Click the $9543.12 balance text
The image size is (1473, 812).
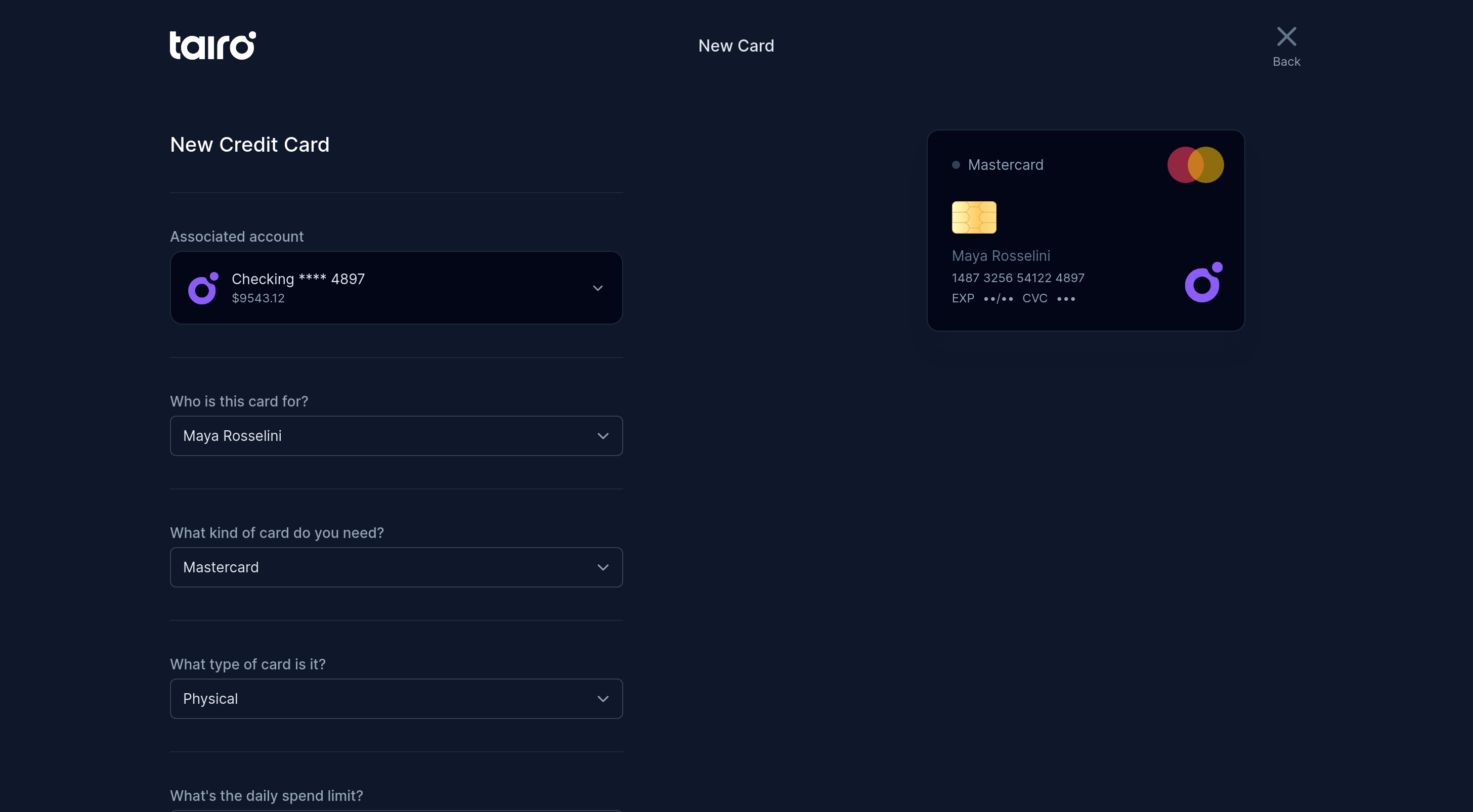pyautogui.click(x=258, y=298)
